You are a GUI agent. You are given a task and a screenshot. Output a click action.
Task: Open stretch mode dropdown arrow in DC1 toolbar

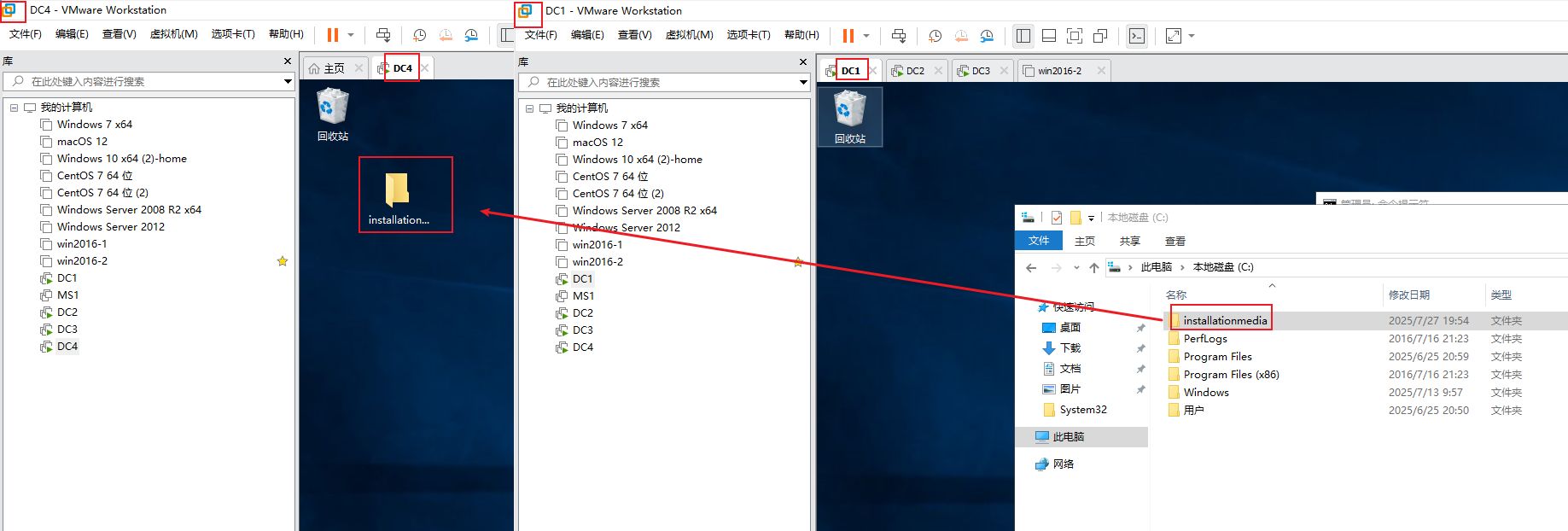(1192, 36)
